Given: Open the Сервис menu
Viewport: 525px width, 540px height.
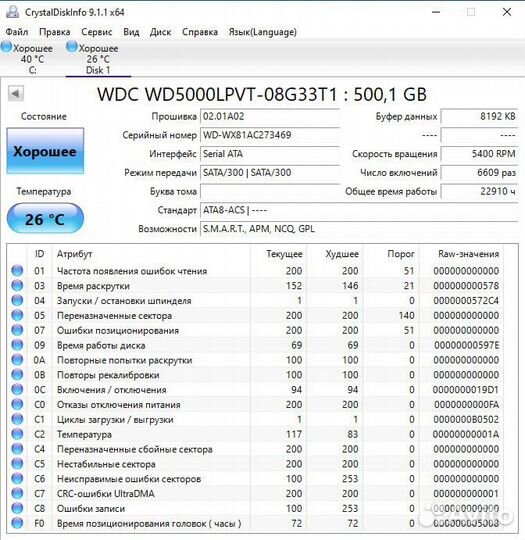Looking at the screenshot, I should (x=97, y=32).
